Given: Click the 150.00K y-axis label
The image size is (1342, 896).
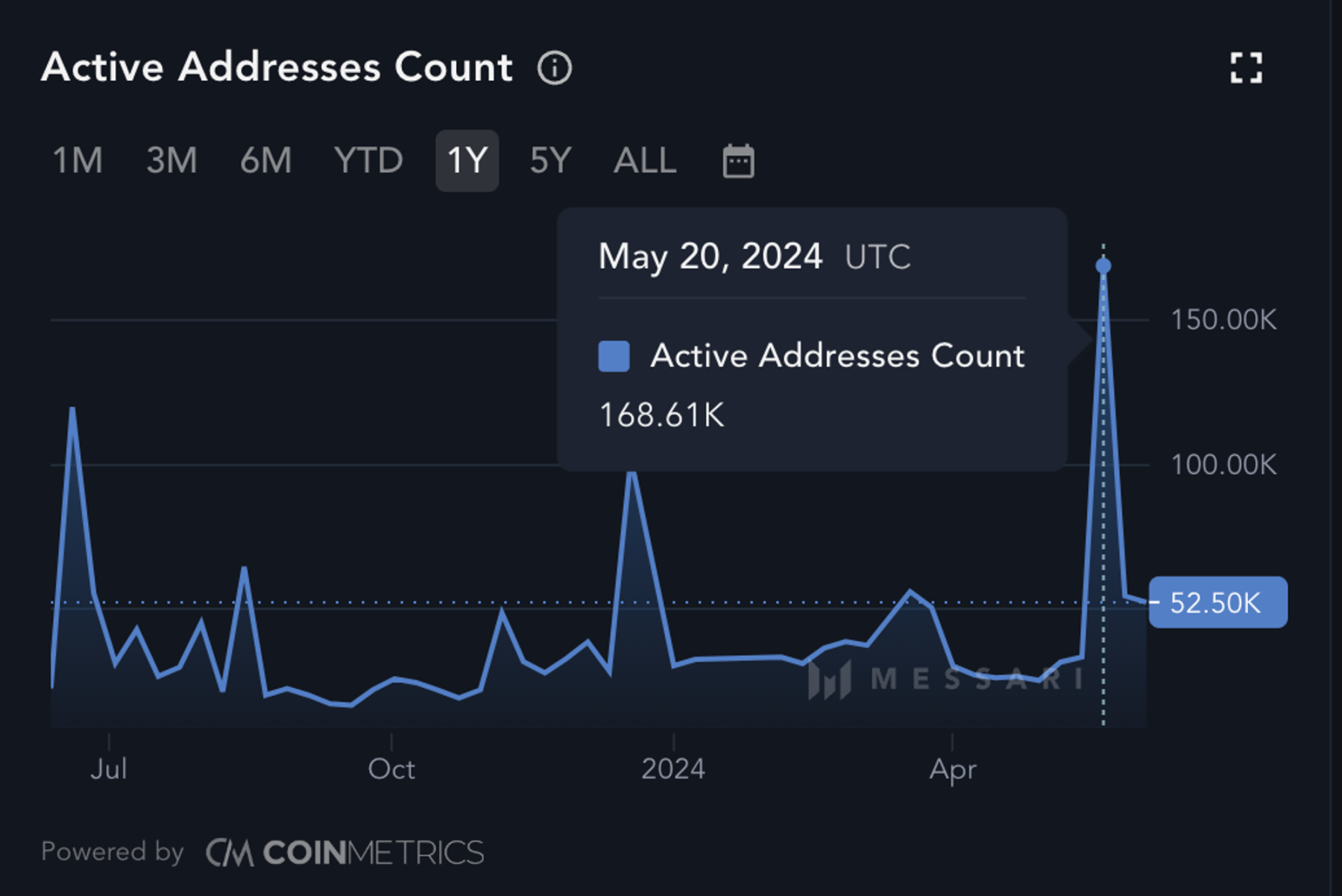Looking at the screenshot, I should tap(1223, 320).
